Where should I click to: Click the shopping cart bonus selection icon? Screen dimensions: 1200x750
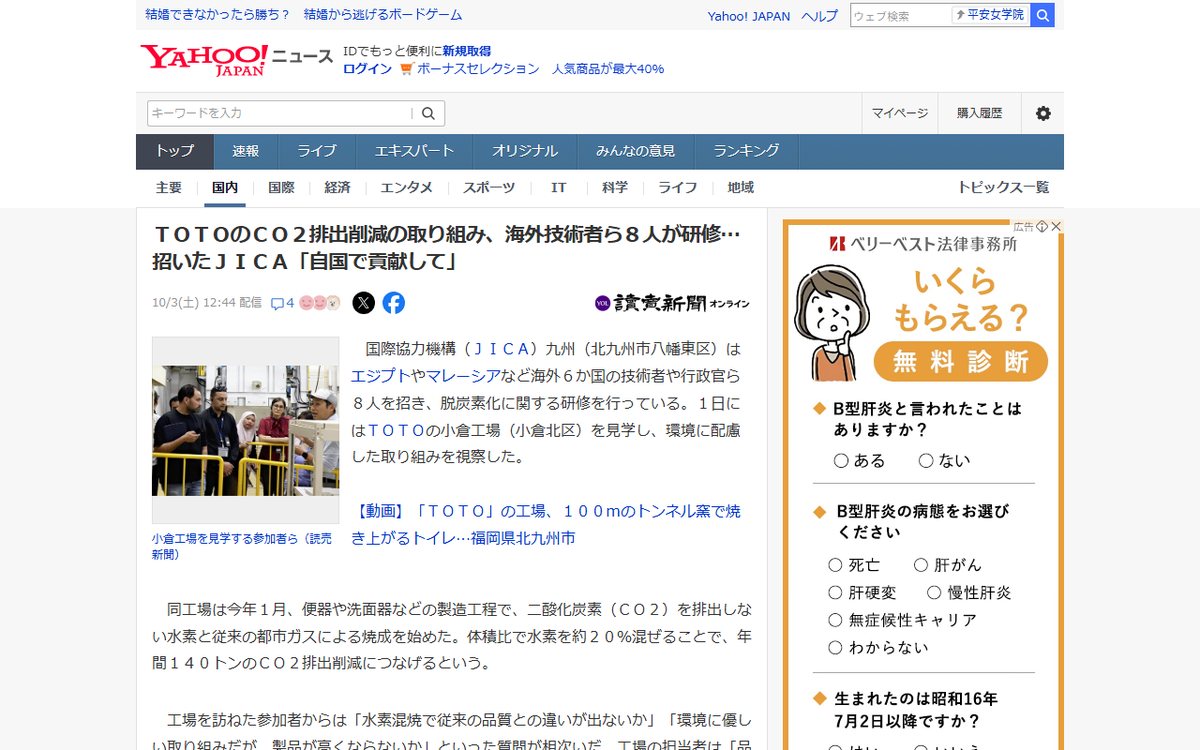[406, 69]
